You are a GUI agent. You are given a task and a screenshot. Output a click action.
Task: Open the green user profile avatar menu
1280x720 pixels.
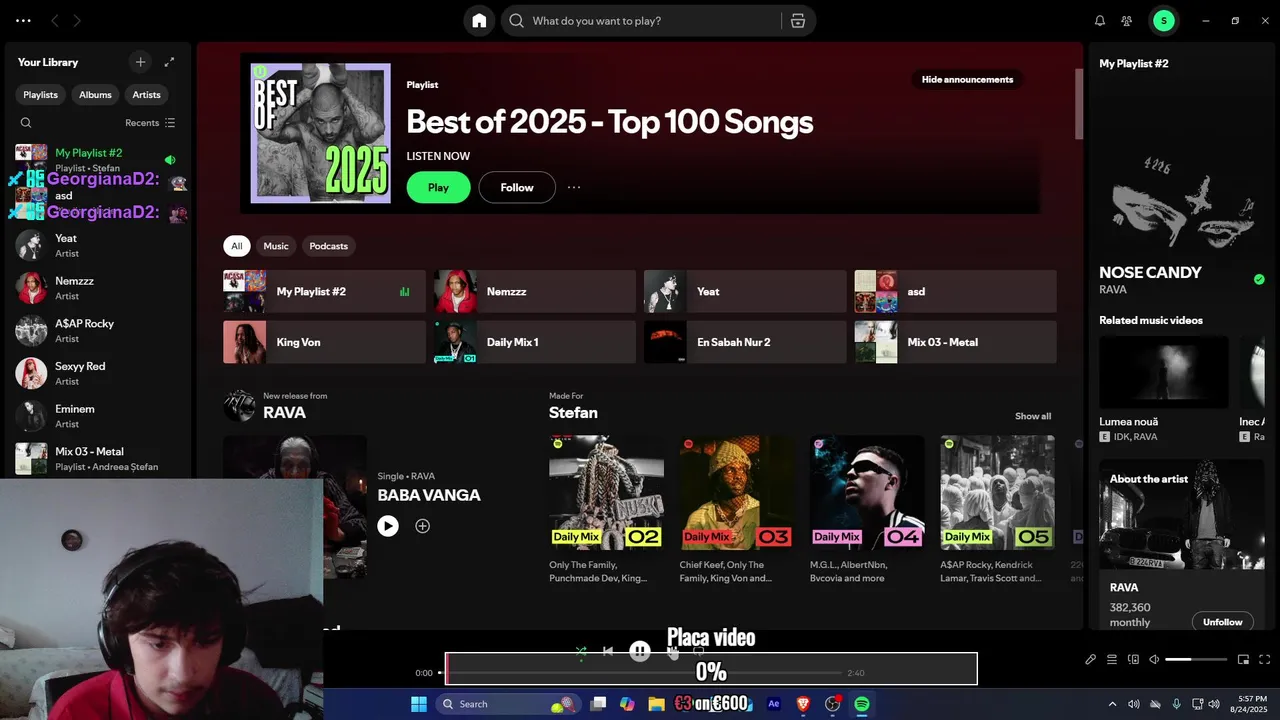1163,20
